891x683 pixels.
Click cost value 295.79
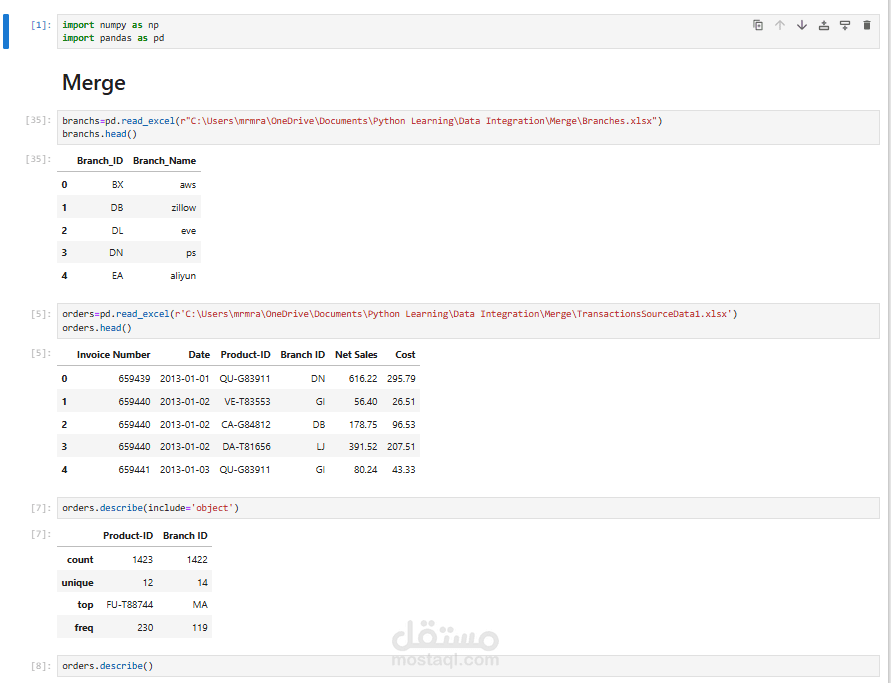click(401, 378)
